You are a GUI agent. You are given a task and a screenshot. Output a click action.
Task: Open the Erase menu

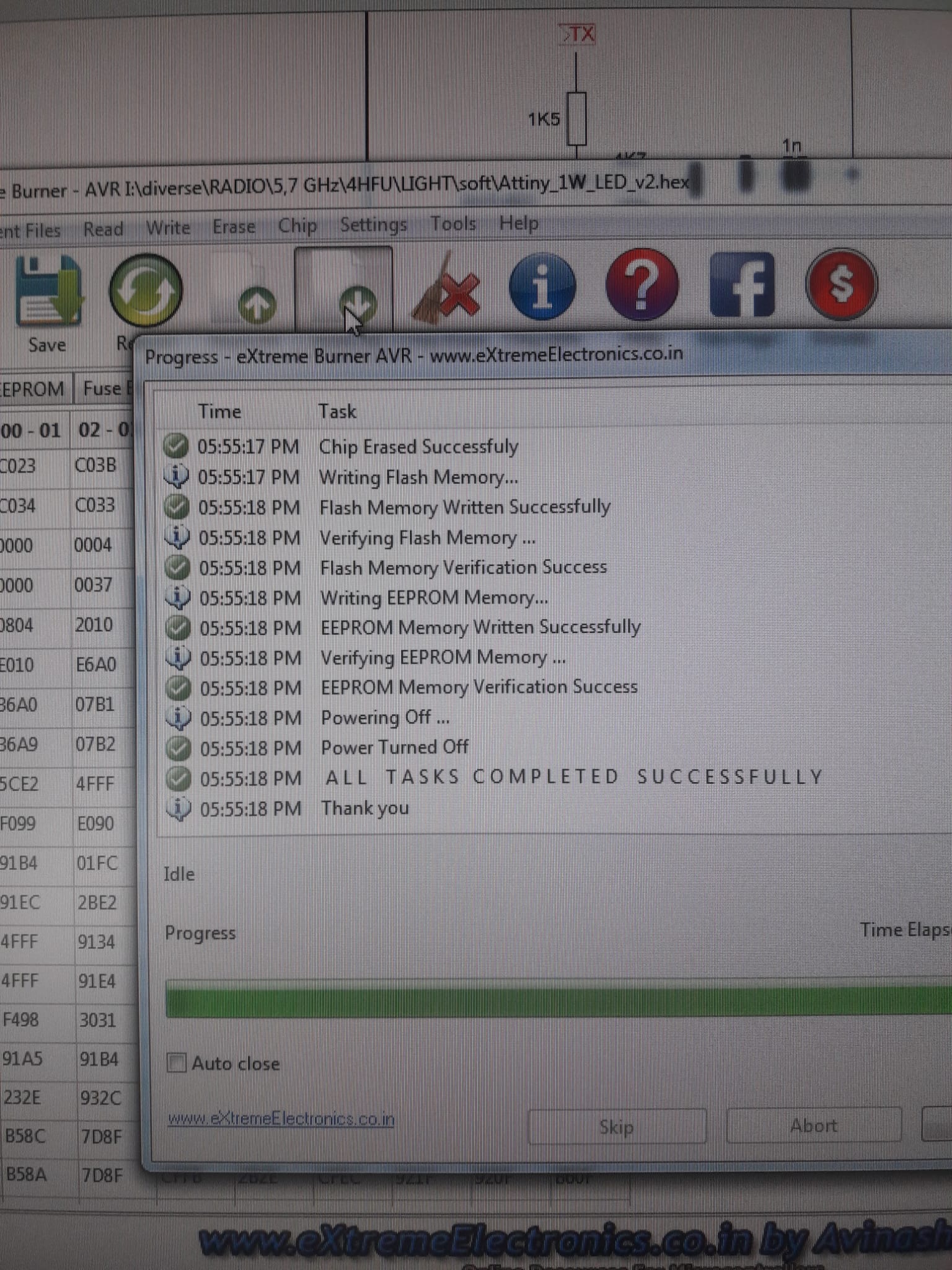[234, 226]
